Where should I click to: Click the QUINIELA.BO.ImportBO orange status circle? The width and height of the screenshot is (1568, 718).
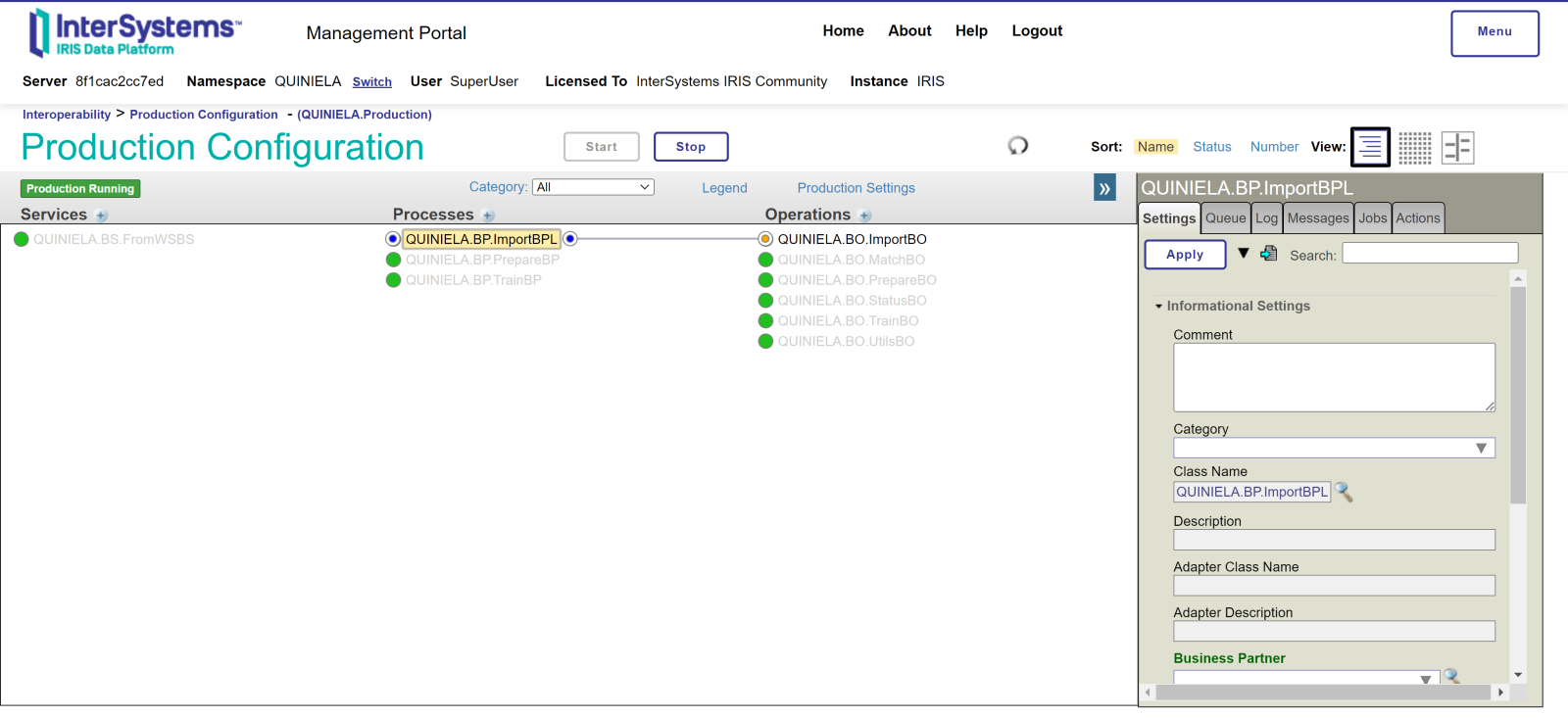(x=765, y=239)
